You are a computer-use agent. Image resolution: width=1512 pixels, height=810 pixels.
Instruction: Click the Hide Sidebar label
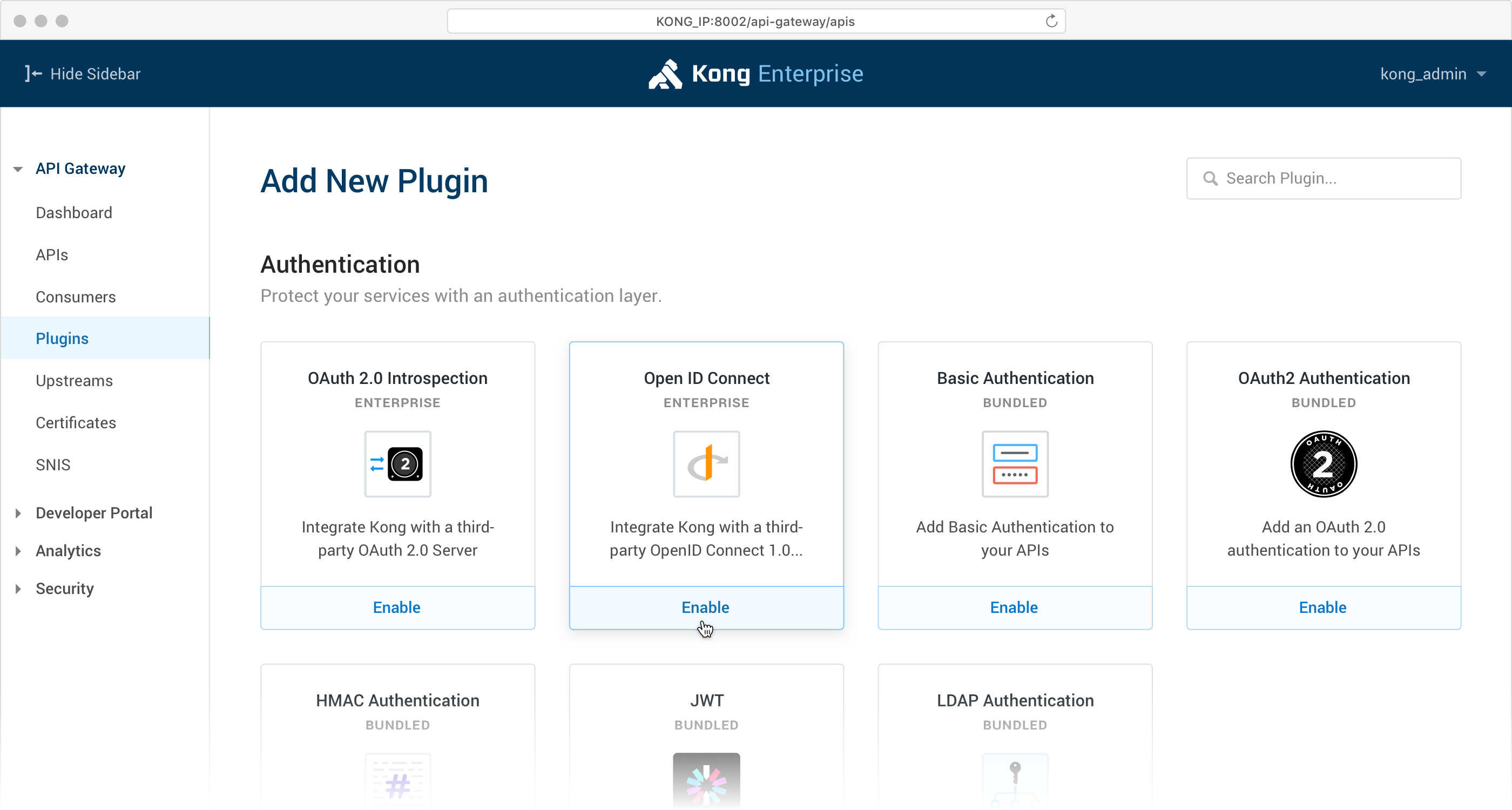tap(95, 74)
